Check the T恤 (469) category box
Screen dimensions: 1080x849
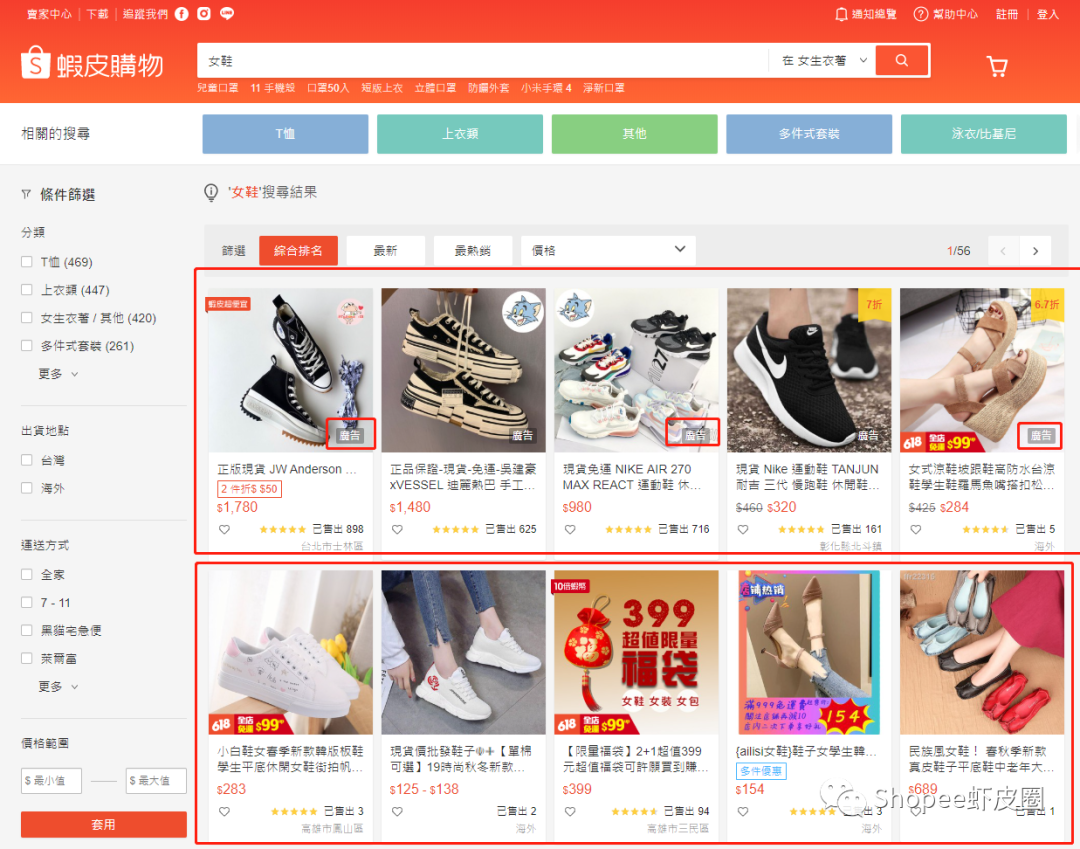tap(27, 262)
